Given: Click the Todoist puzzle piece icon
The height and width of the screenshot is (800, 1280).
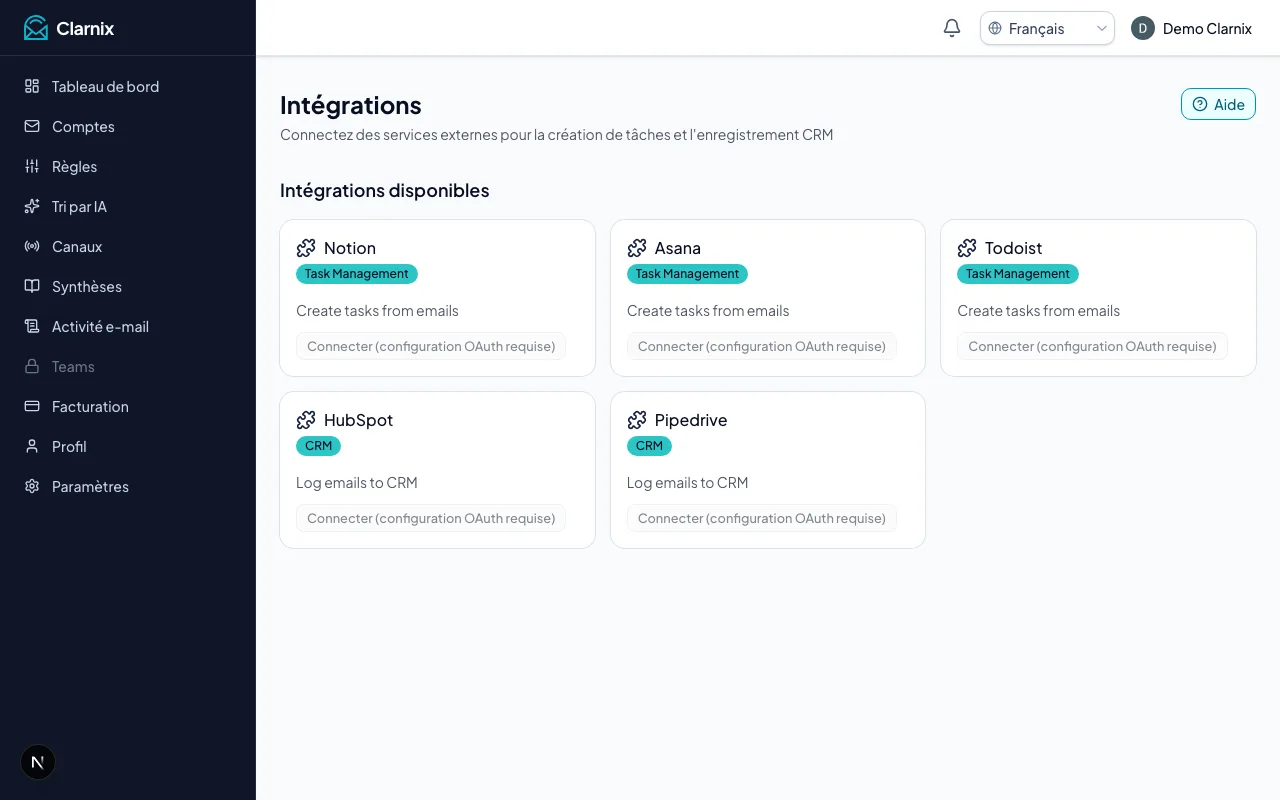Looking at the screenshot, I should [x=967, y=248].
